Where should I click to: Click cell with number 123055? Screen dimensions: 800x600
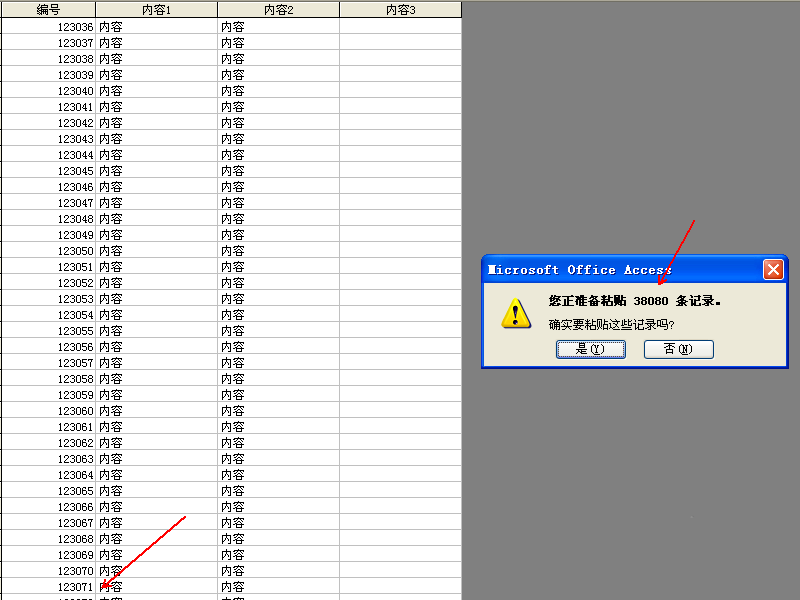[48, 331]
